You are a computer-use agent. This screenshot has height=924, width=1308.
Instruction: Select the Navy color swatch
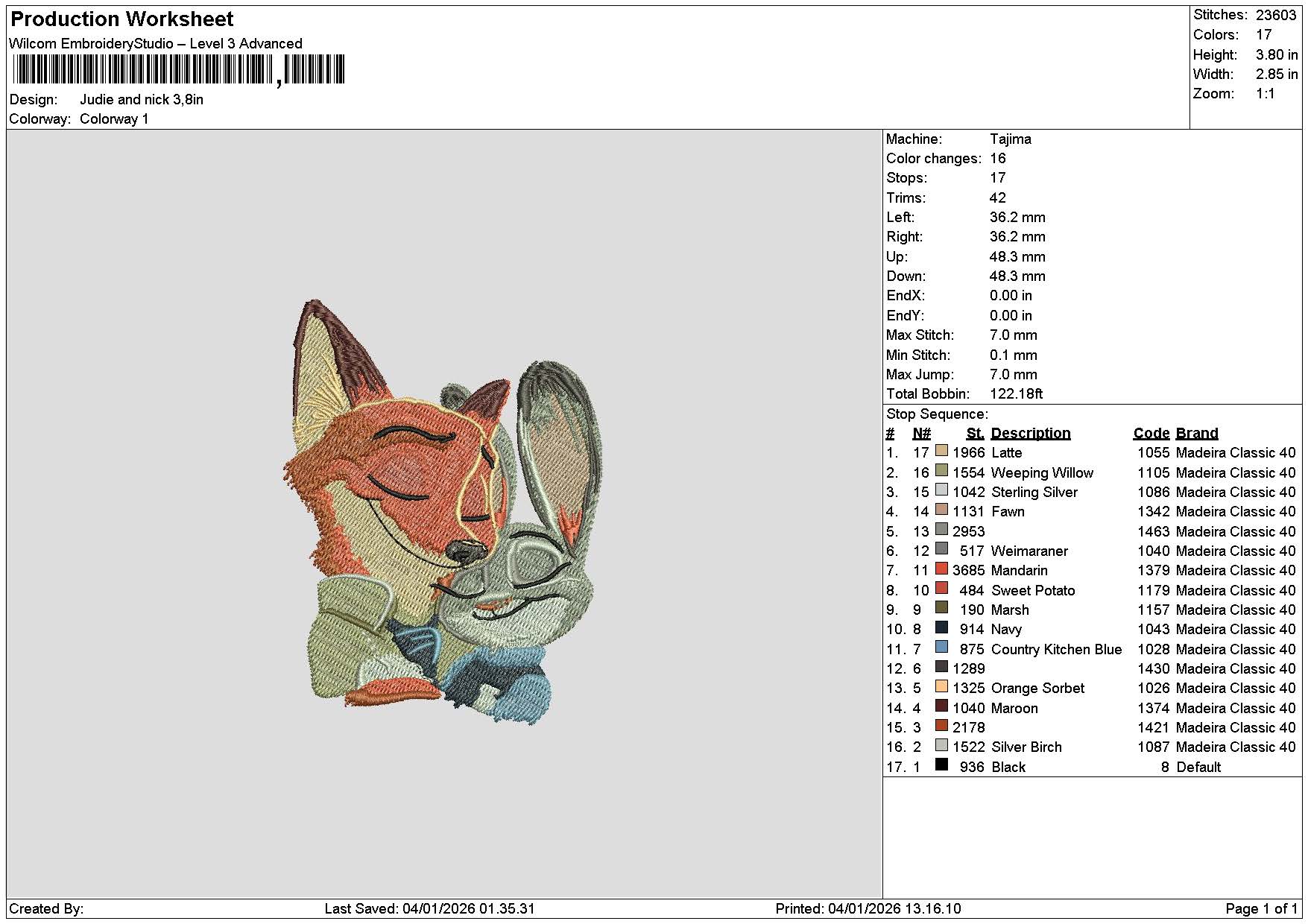coord(941,628)
